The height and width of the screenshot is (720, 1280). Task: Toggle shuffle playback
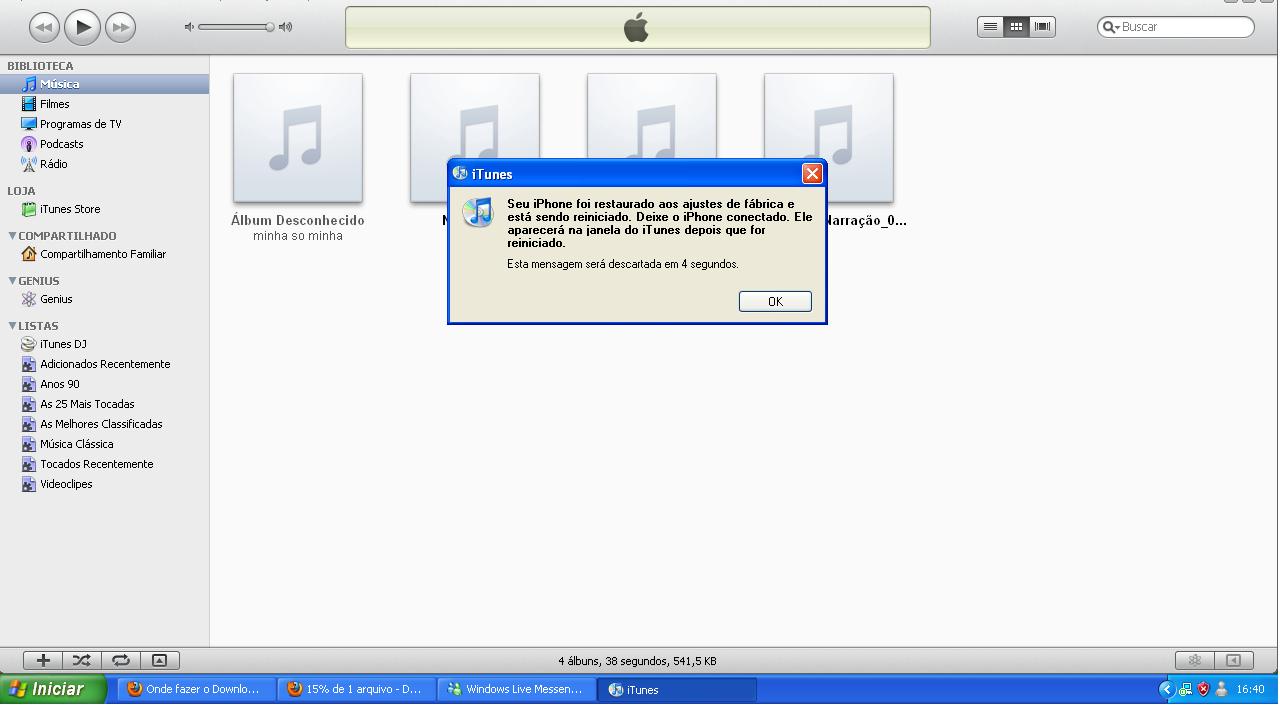pos(82,660)
